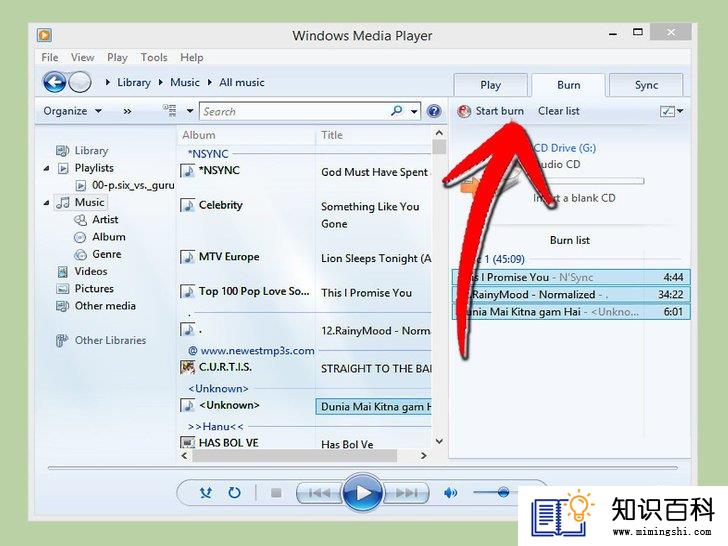This screenshot has height=546, width=728.
Task: Click the Back navigation arrow button
Action: (55, 83)
